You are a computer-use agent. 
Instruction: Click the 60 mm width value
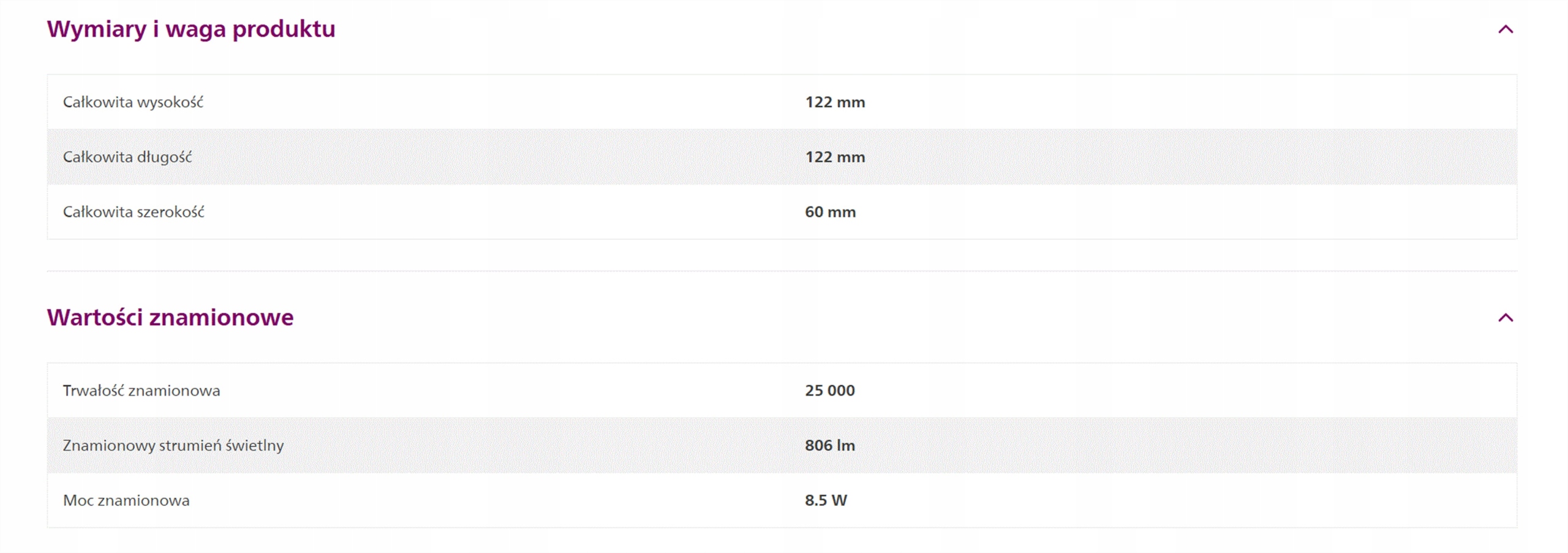tap(830, 212)
